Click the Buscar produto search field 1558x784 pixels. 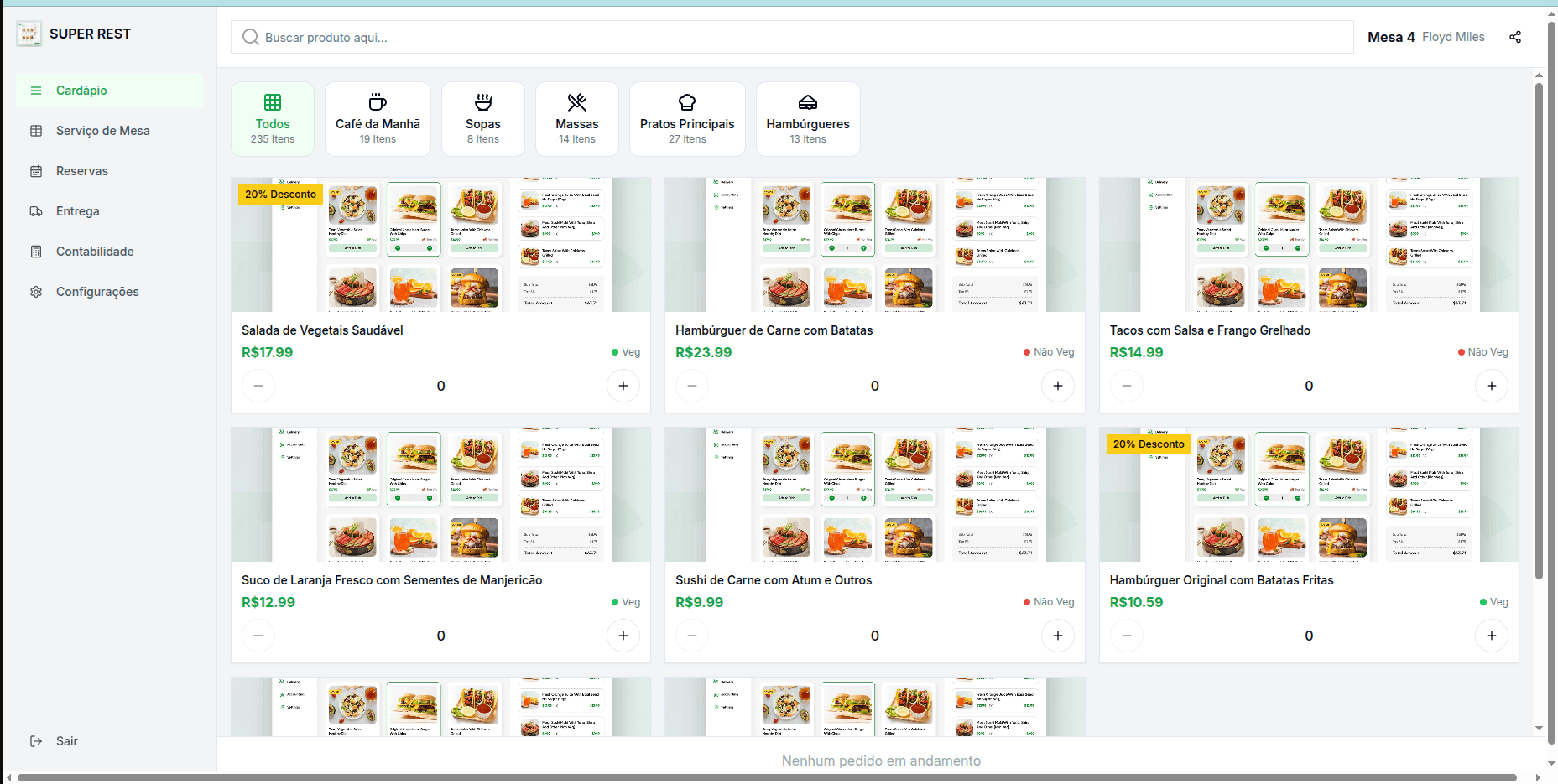791,37
